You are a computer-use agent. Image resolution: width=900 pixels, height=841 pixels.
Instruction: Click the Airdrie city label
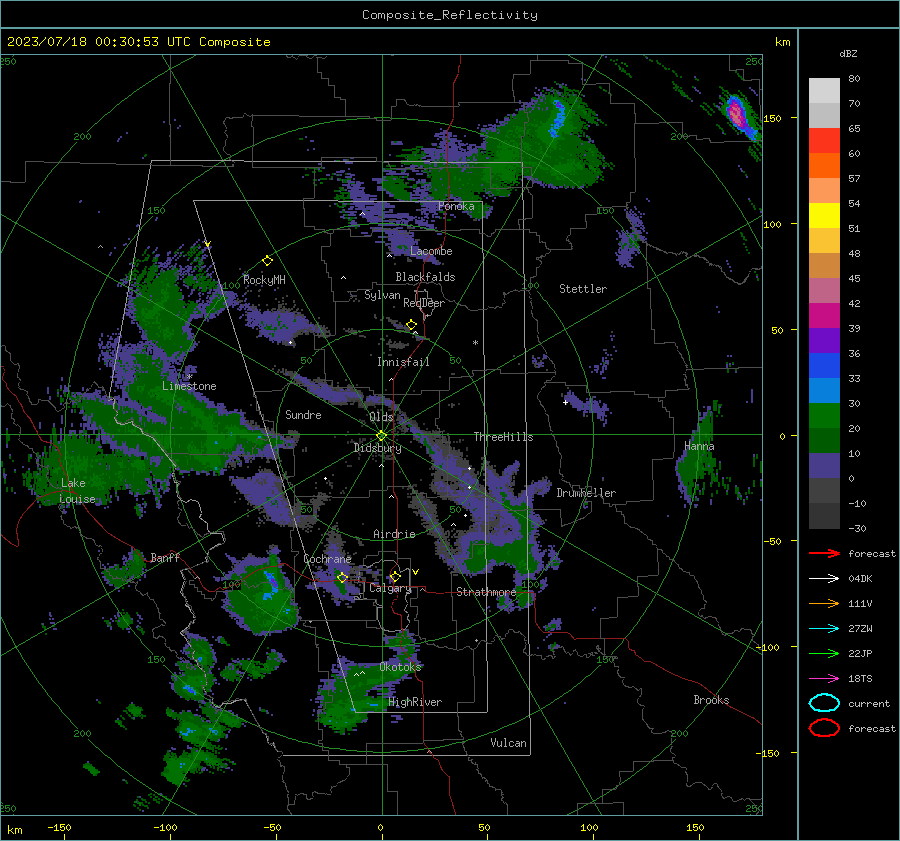pyautogui.click(x=394, y=534)
